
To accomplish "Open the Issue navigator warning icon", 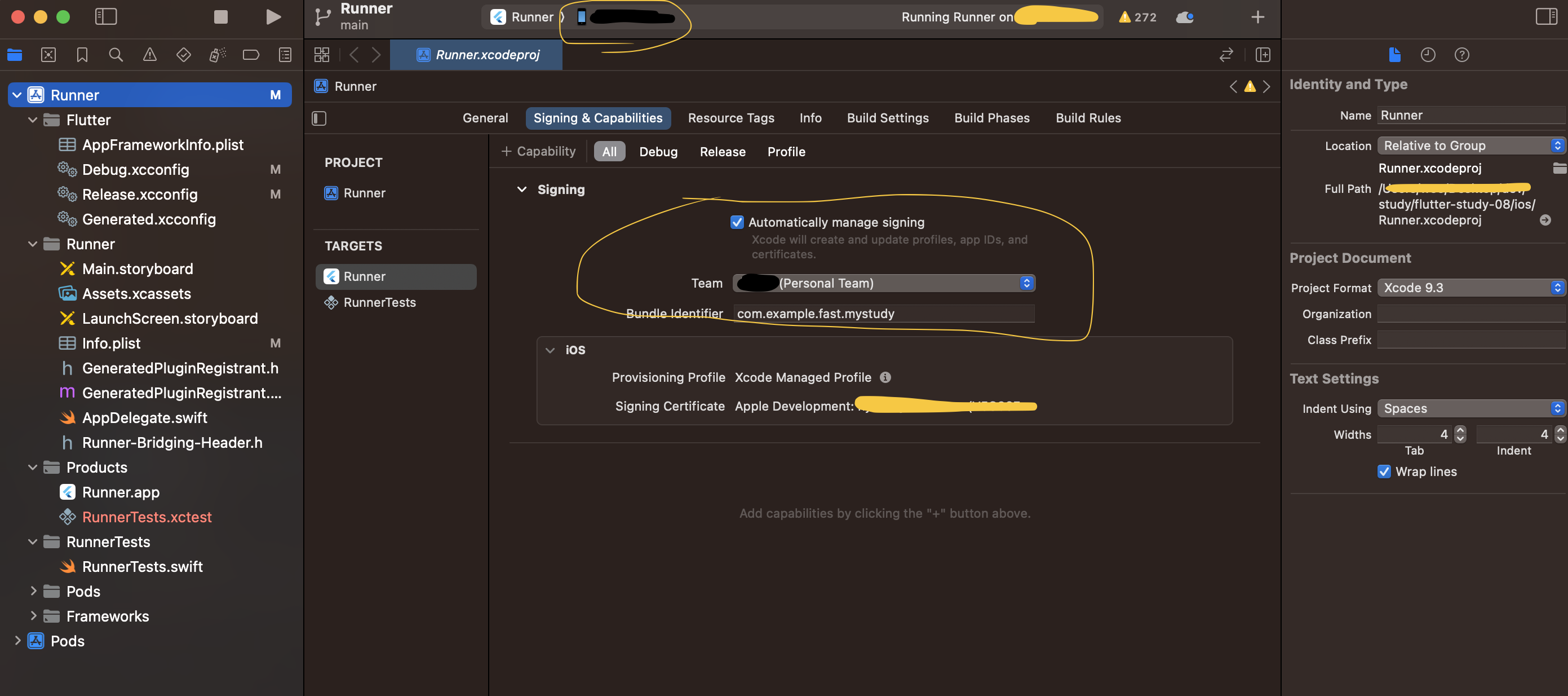I will (150, 55).
